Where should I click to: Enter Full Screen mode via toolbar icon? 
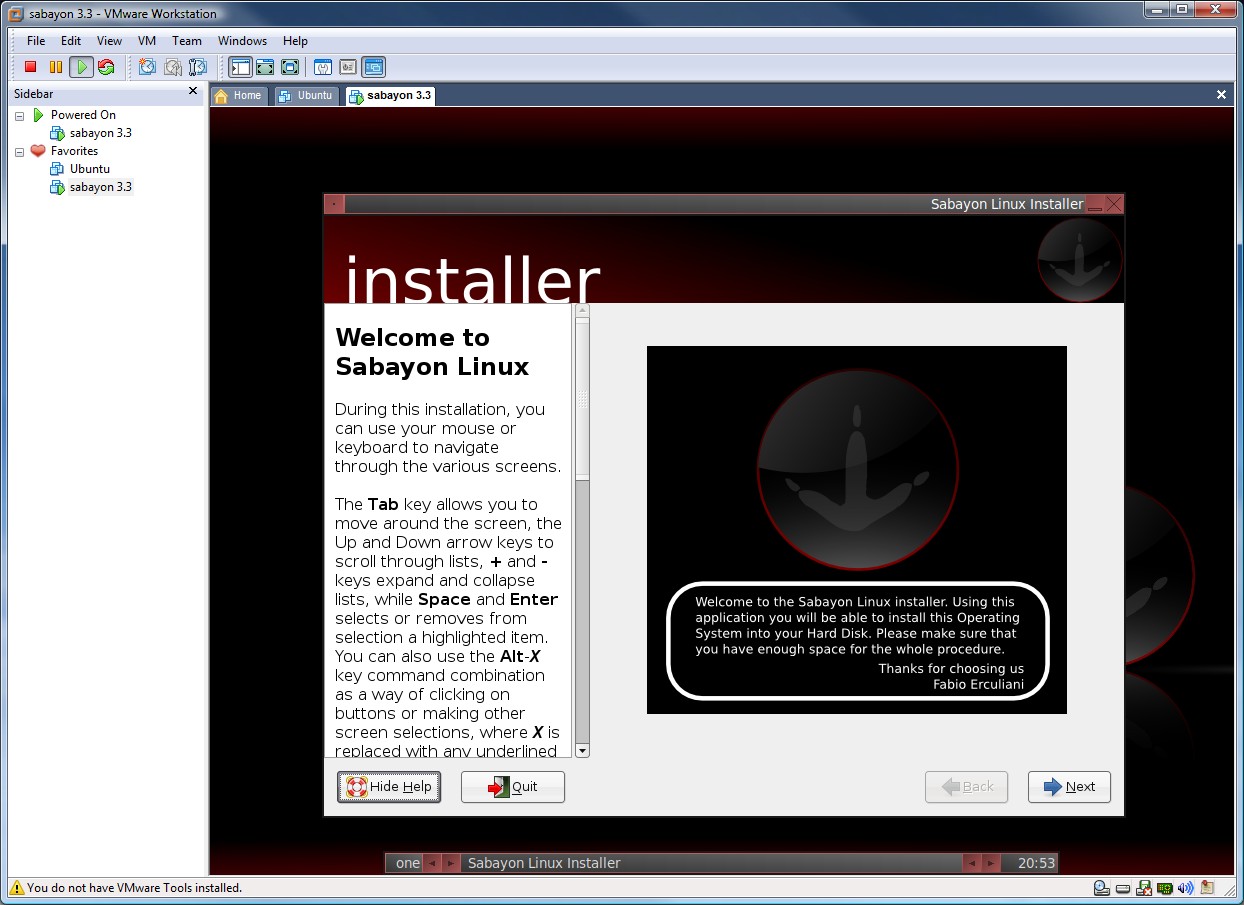[x=290, y=67]
